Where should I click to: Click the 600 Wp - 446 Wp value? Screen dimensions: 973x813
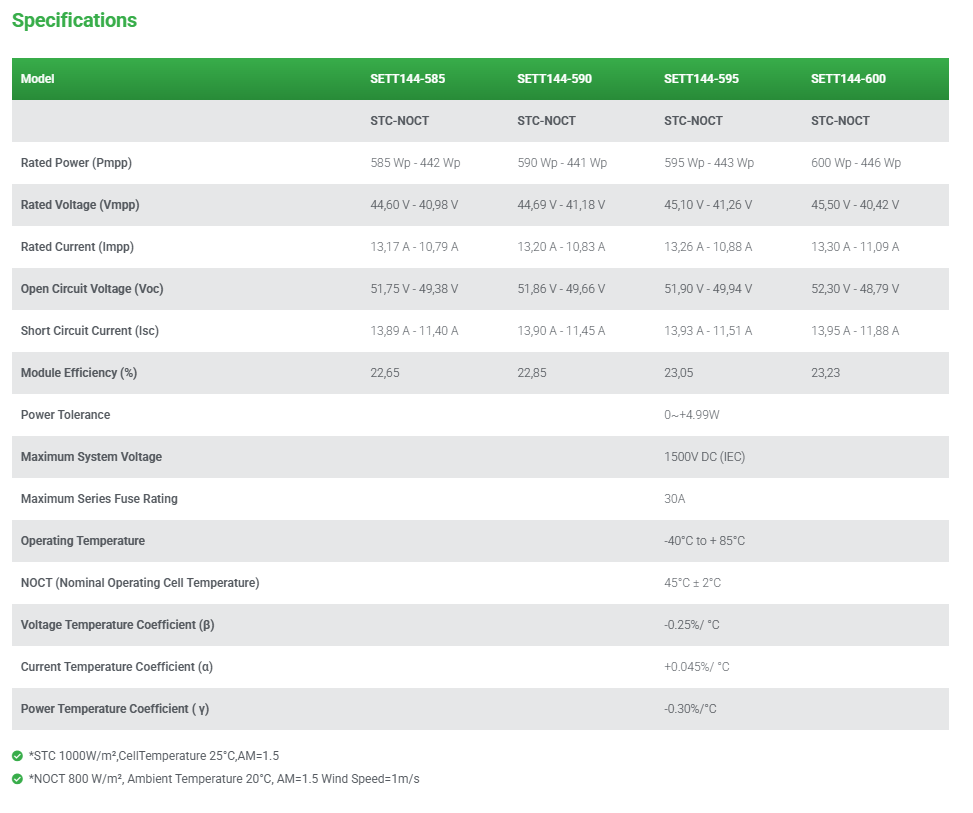pyautogui.click(x=855, y=163)
